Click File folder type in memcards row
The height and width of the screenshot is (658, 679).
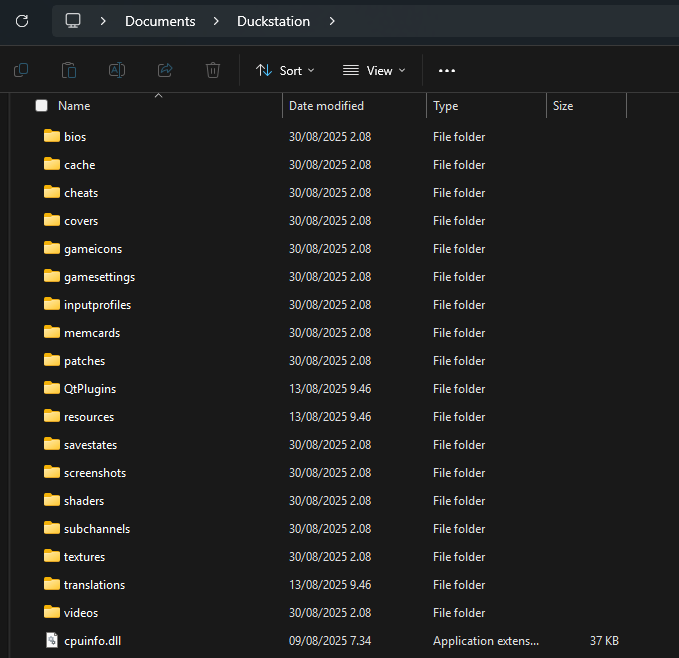point(459,333)
